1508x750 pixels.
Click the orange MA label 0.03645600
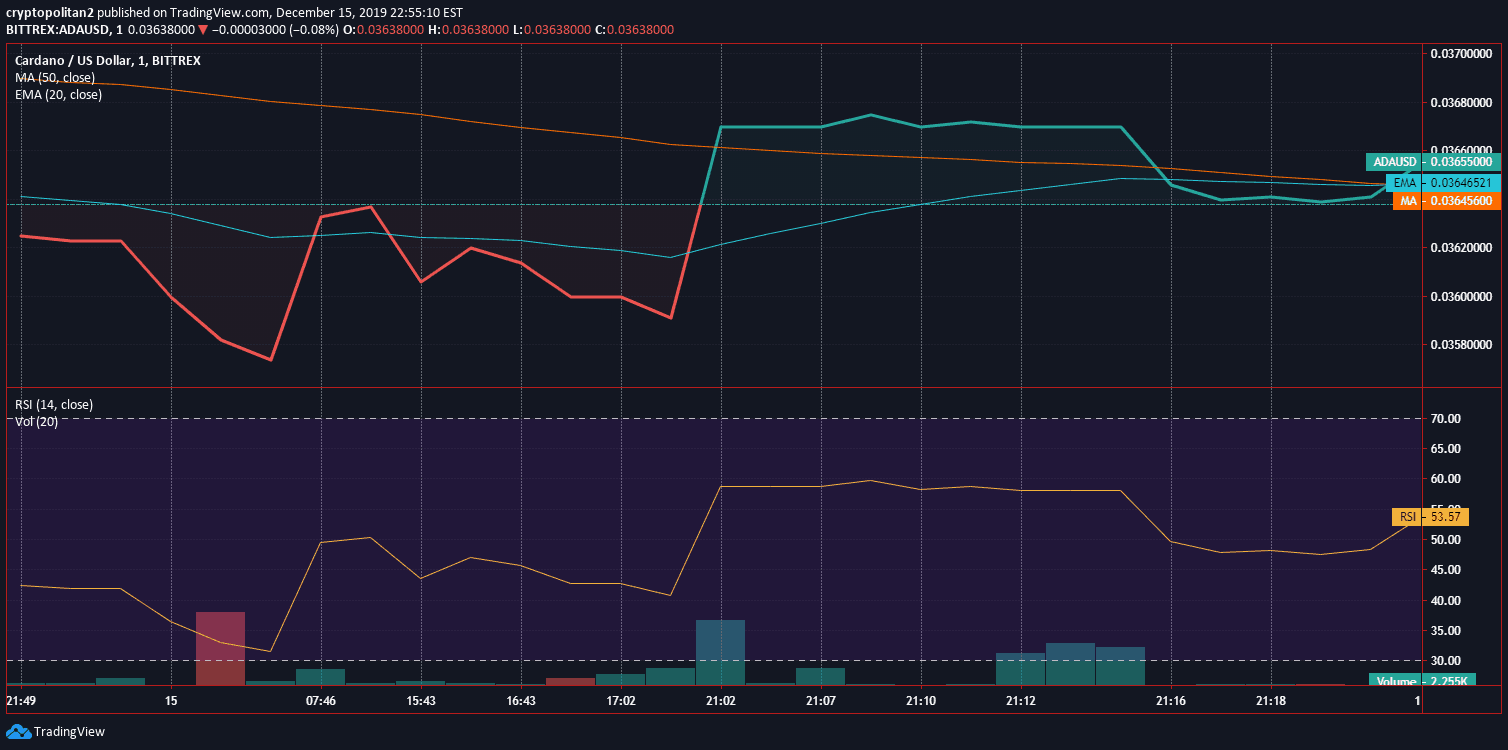pos(1447,201)
